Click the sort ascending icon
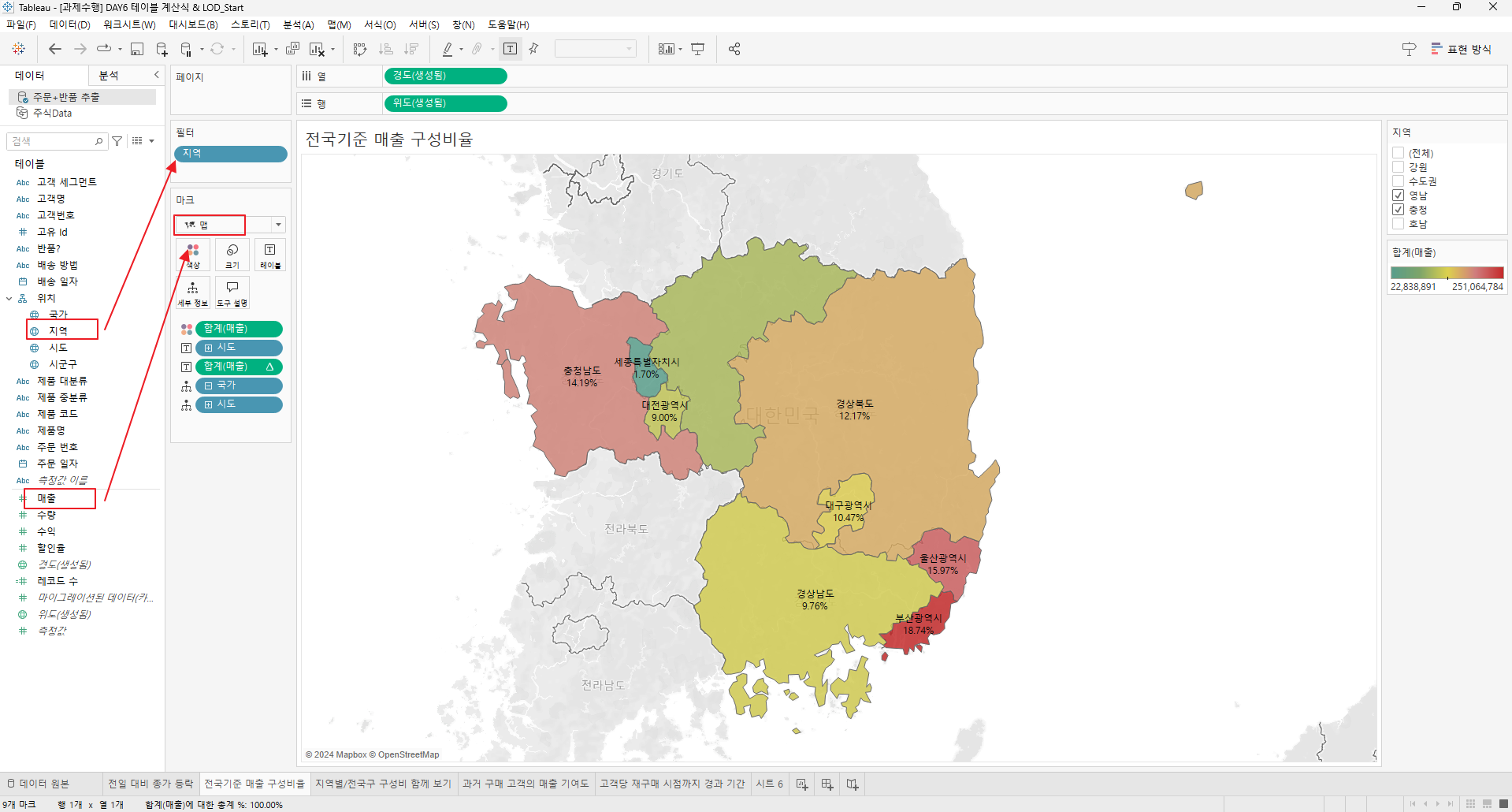This screenshot has width=1512, height=812. click(x=386, y=49)
